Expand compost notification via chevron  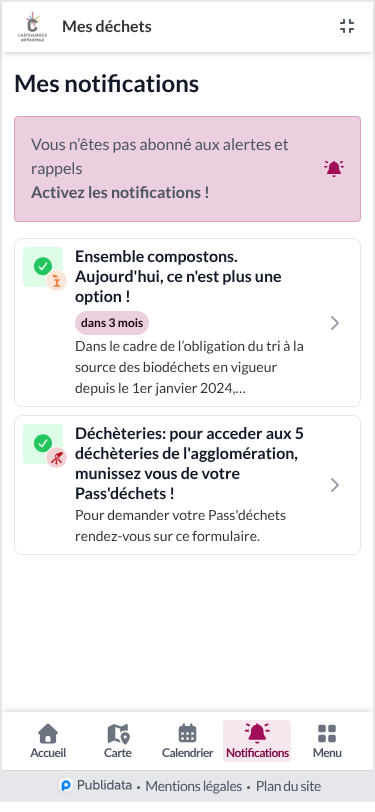(x=335, y=323)
